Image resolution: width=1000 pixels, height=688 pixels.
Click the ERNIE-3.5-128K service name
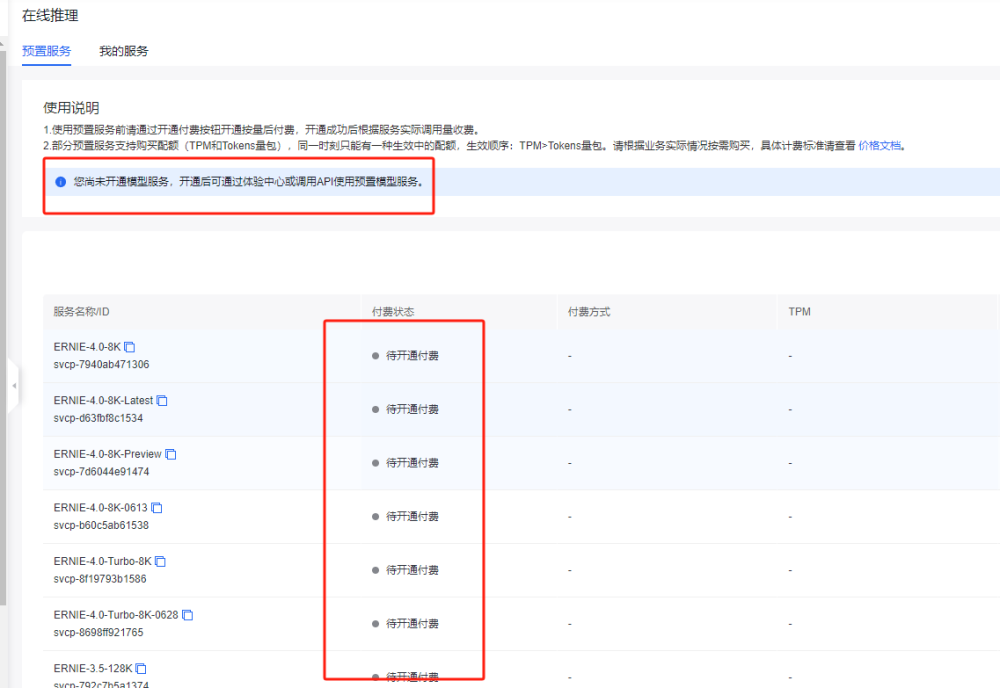93,668
